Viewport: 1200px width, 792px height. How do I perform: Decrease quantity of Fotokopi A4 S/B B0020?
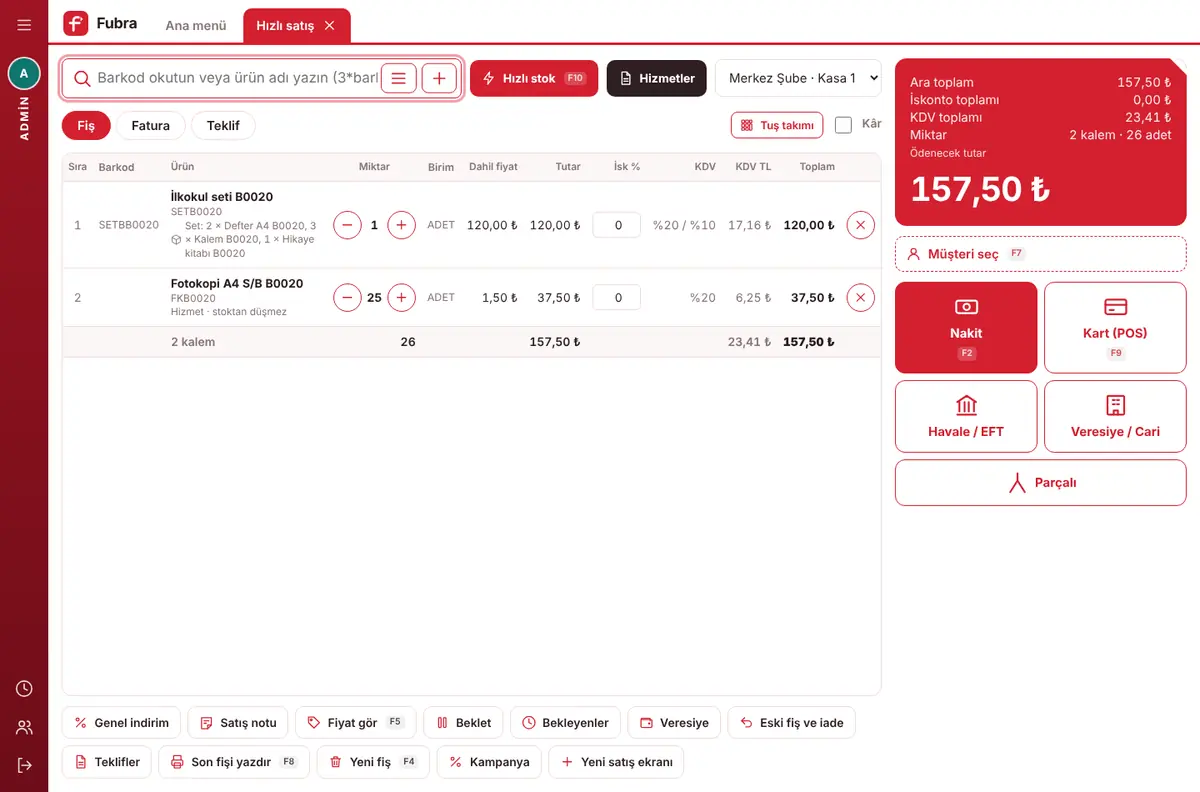tap(347, 297)
